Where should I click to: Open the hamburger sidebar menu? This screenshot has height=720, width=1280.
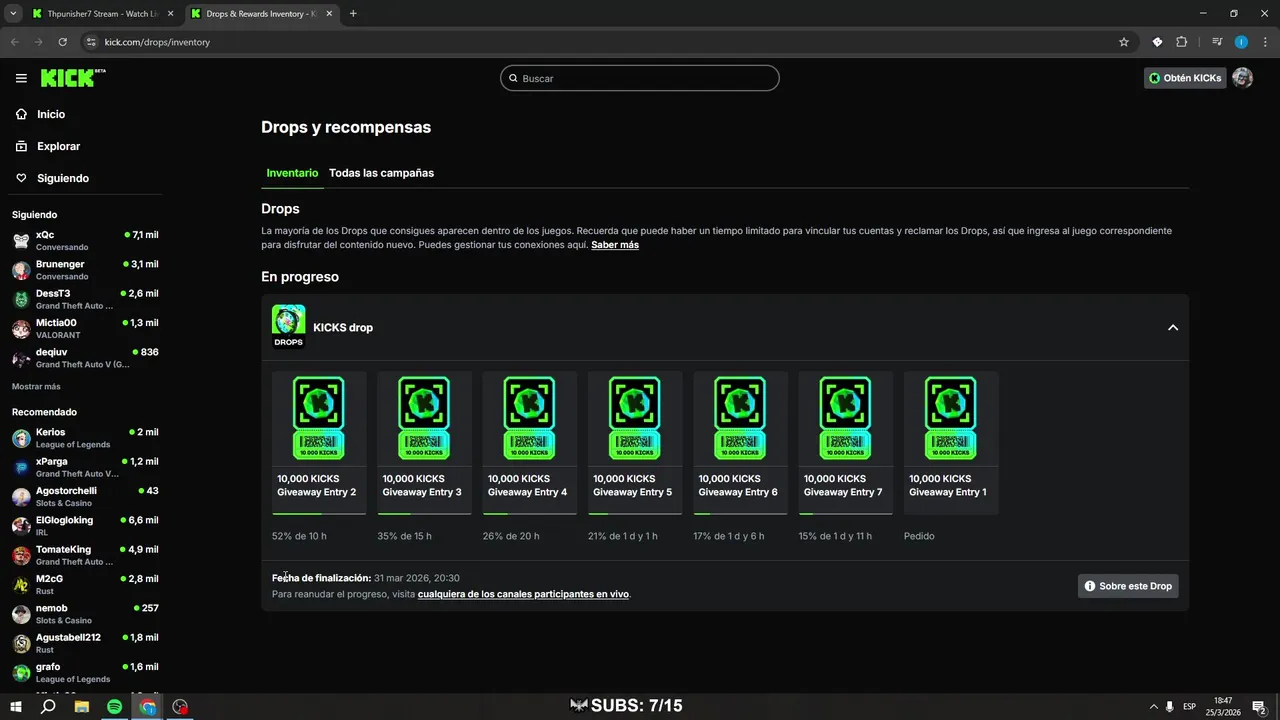(x=21, y=78)
